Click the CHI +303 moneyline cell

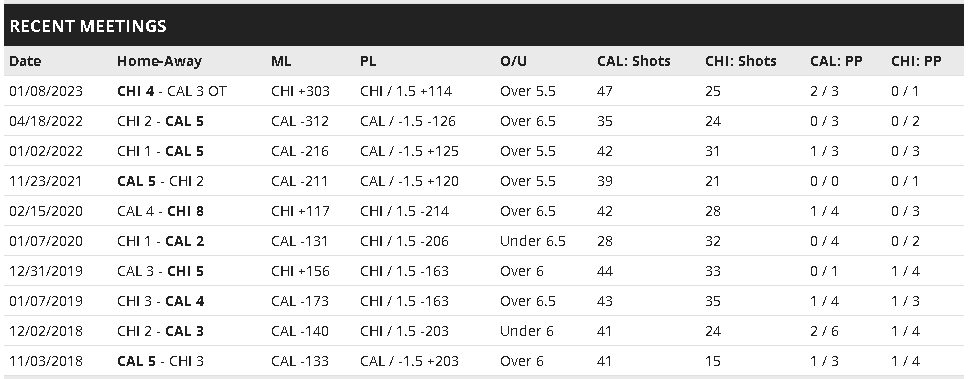300,91
